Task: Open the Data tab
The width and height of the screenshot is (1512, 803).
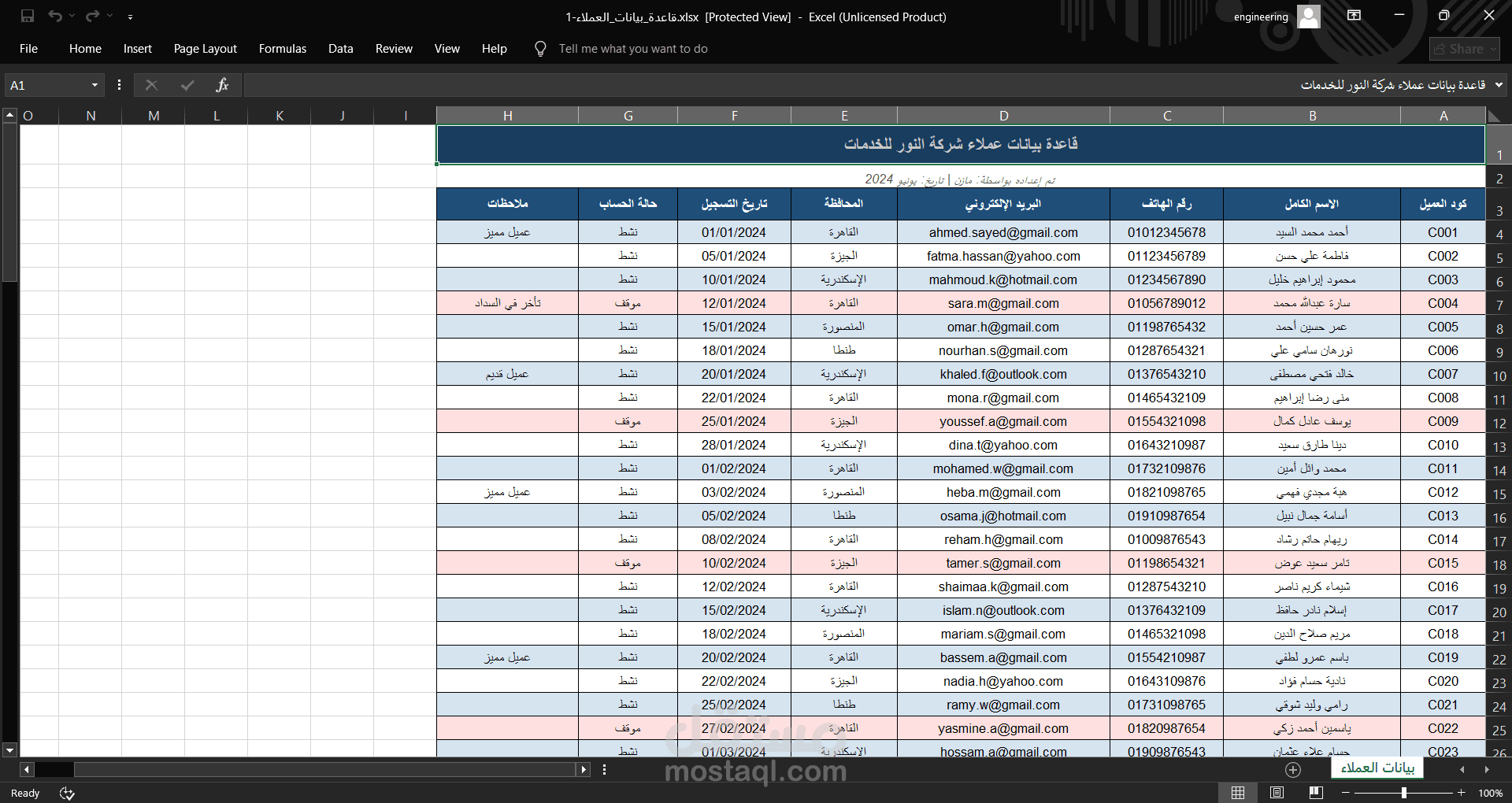Action: click(x=341, y=49)
